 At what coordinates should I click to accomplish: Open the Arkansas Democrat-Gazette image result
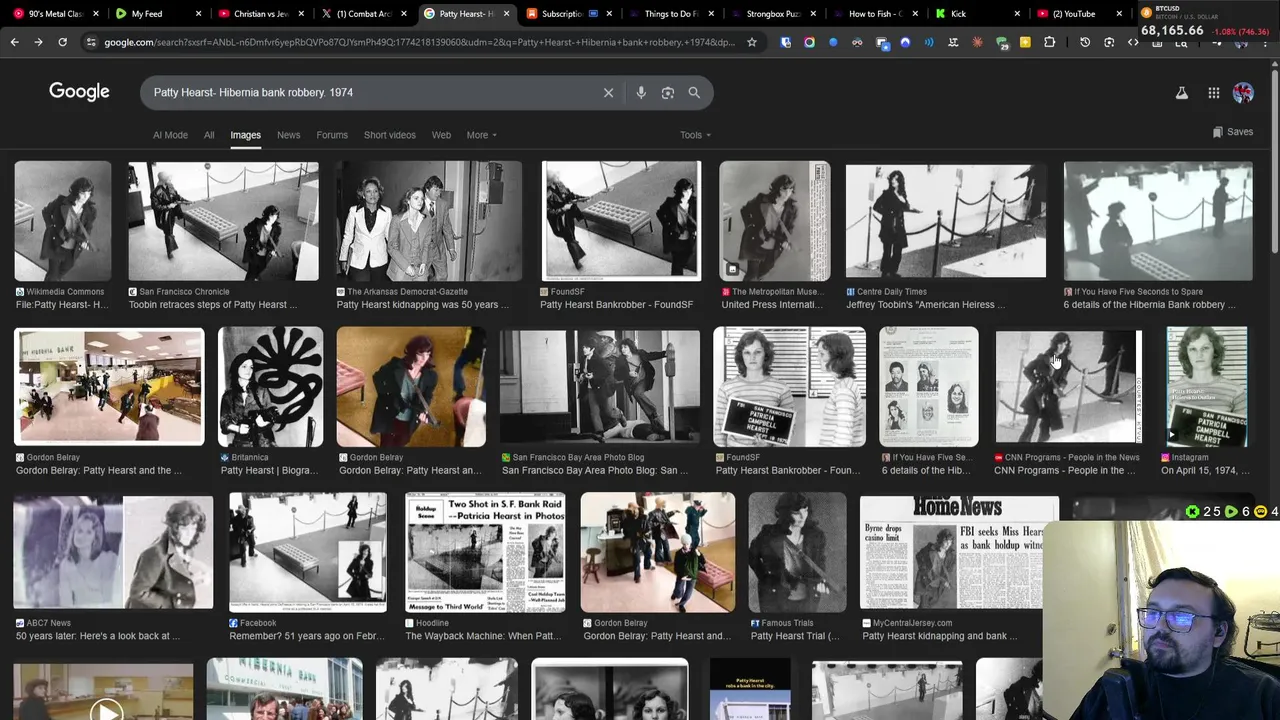[429, 221]
